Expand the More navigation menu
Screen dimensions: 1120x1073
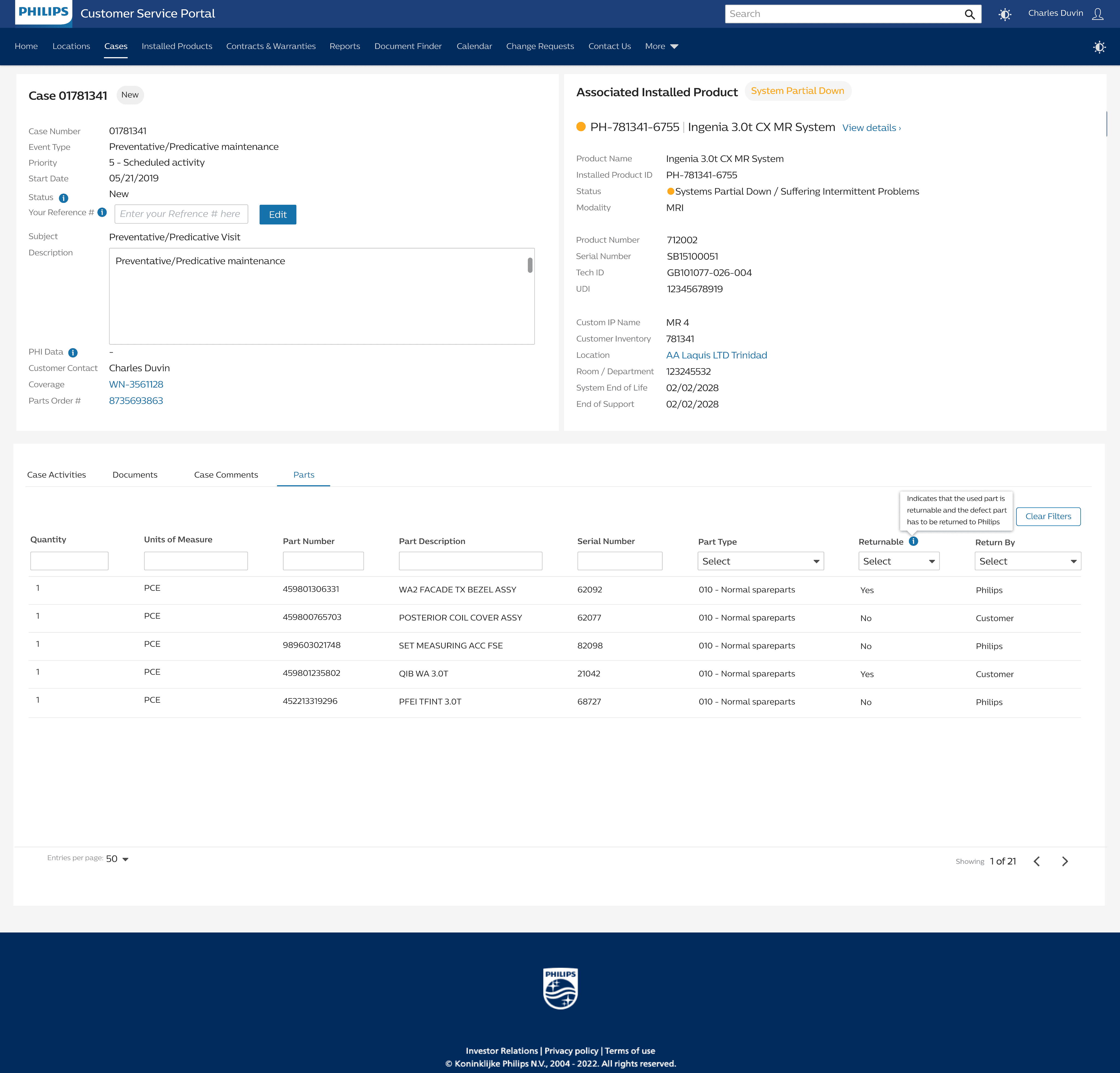click(661, 46)
